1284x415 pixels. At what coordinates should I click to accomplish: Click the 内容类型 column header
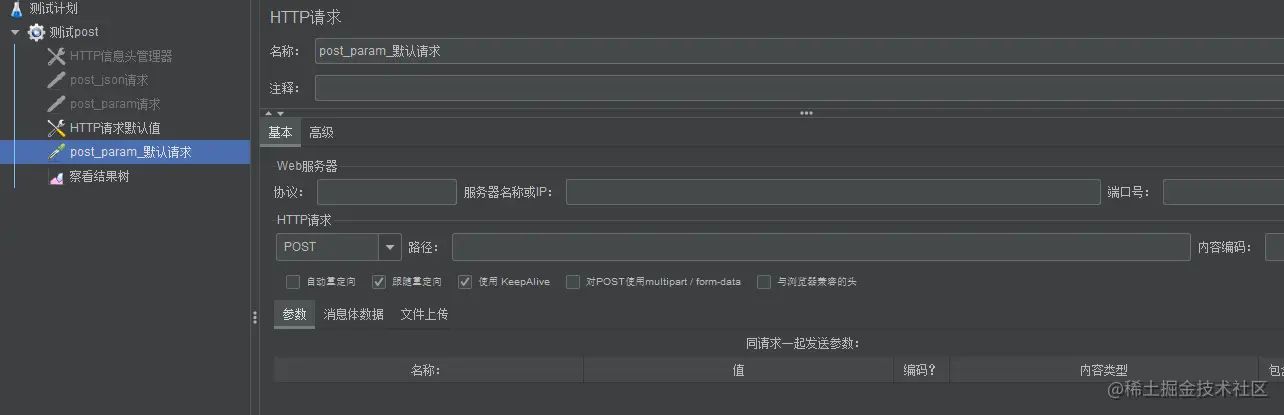pyautogui.click(x=1104, y=370)
